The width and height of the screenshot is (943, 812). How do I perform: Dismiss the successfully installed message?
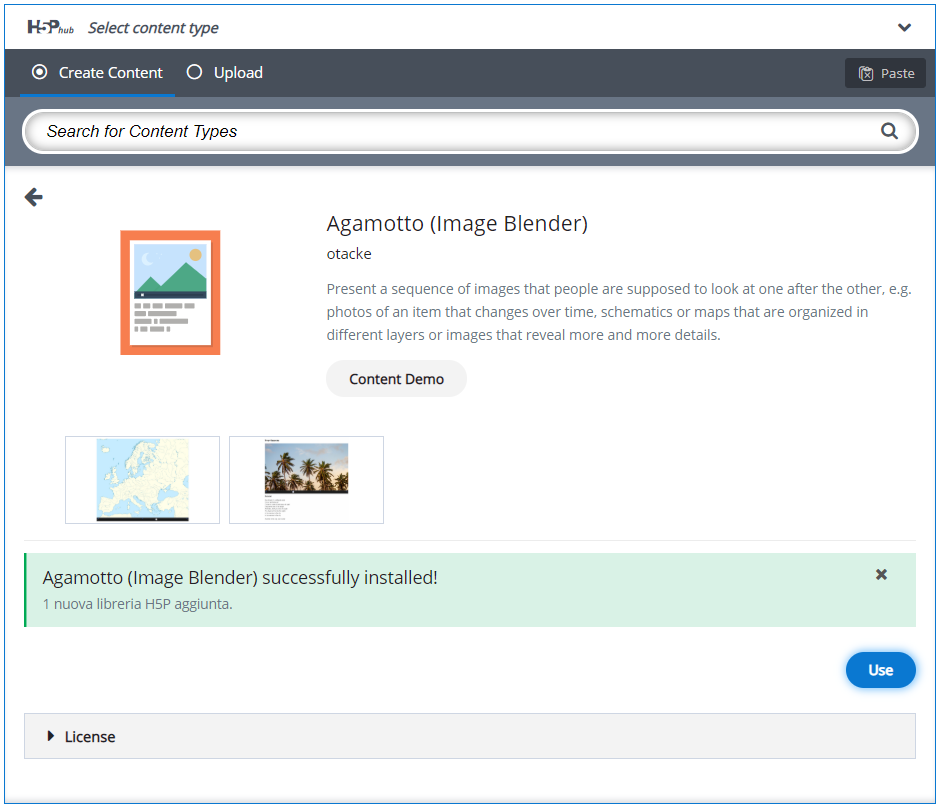click(x=881, y=575)
